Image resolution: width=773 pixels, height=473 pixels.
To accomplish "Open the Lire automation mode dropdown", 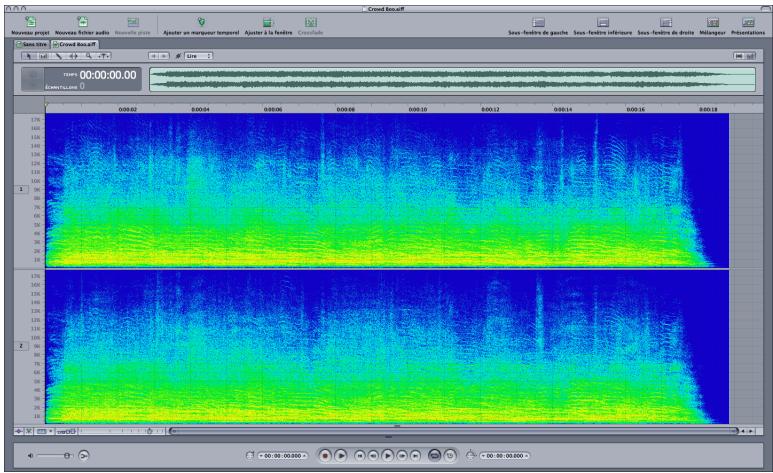I will [x=199, y=56].
